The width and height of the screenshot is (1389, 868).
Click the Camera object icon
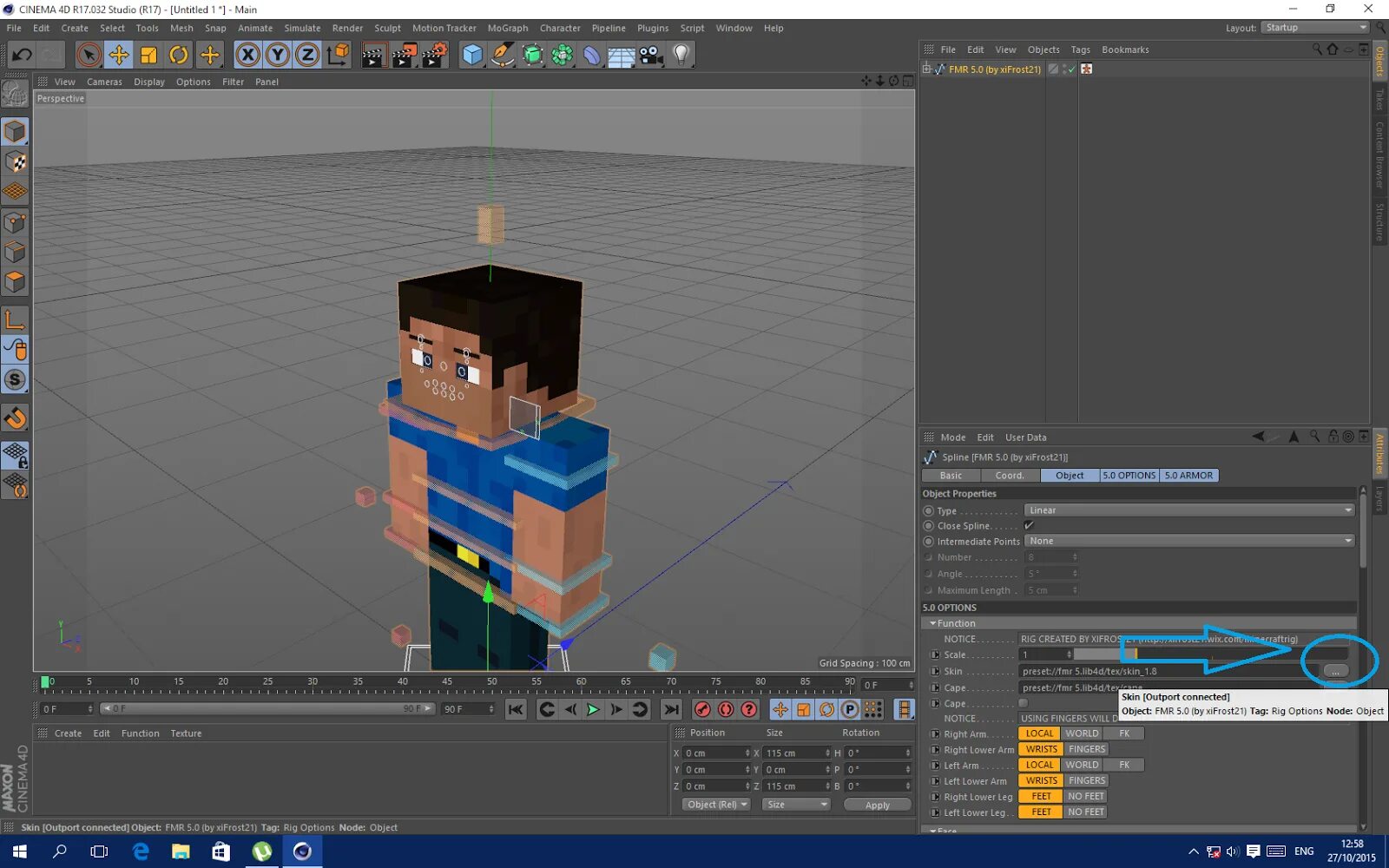(651, 56)
